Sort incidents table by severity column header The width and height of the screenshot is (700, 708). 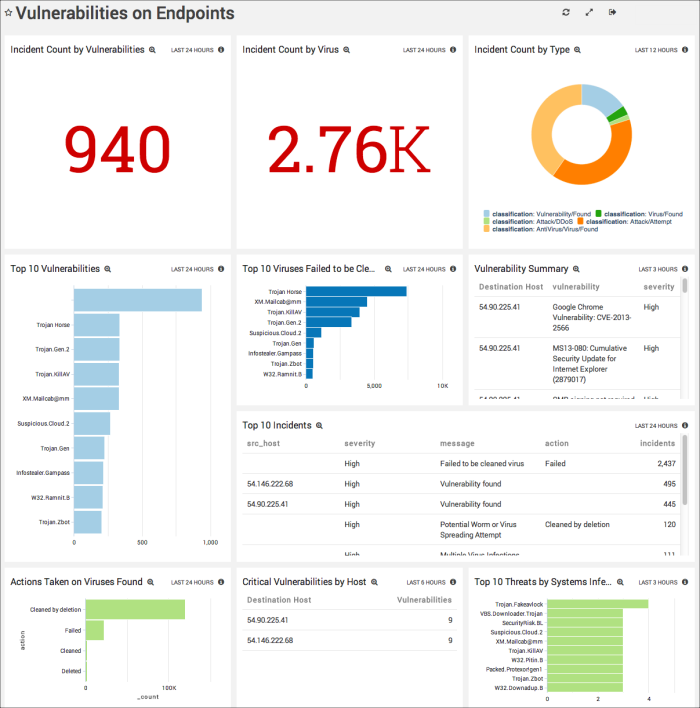[359, 443]
